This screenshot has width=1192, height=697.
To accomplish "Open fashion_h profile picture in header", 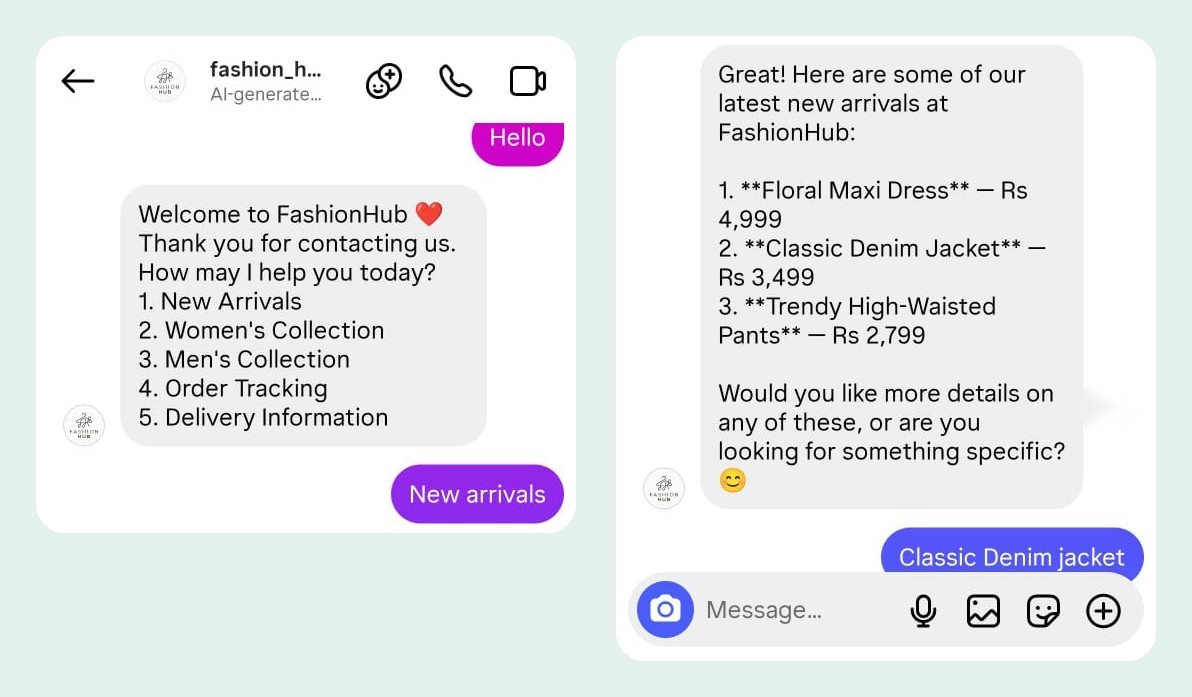I will coord(165,81).
